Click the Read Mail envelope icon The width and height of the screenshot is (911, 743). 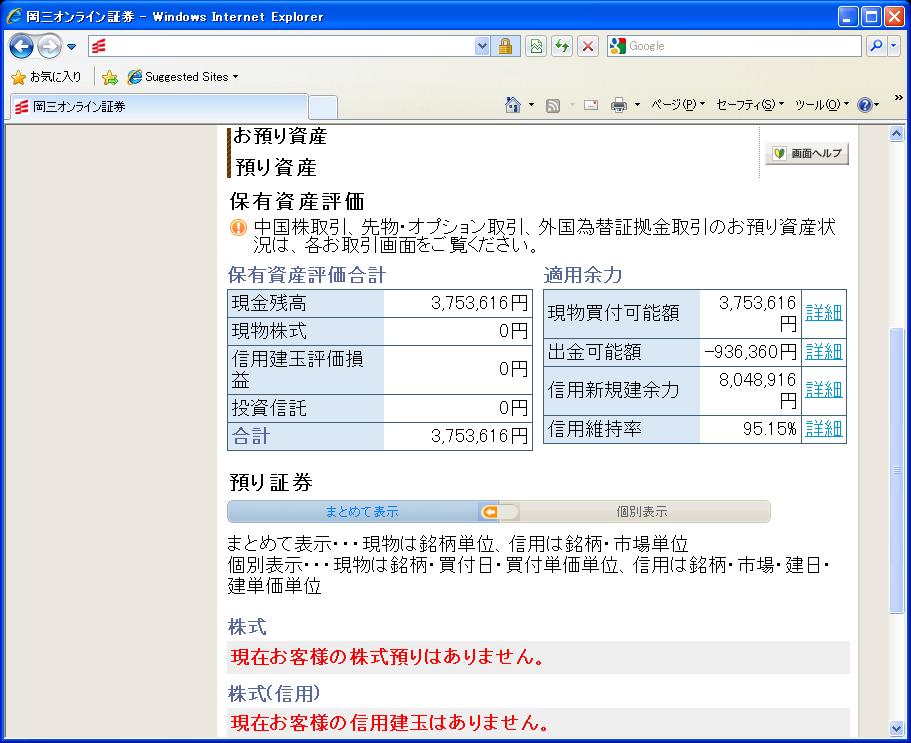point(591,105)
